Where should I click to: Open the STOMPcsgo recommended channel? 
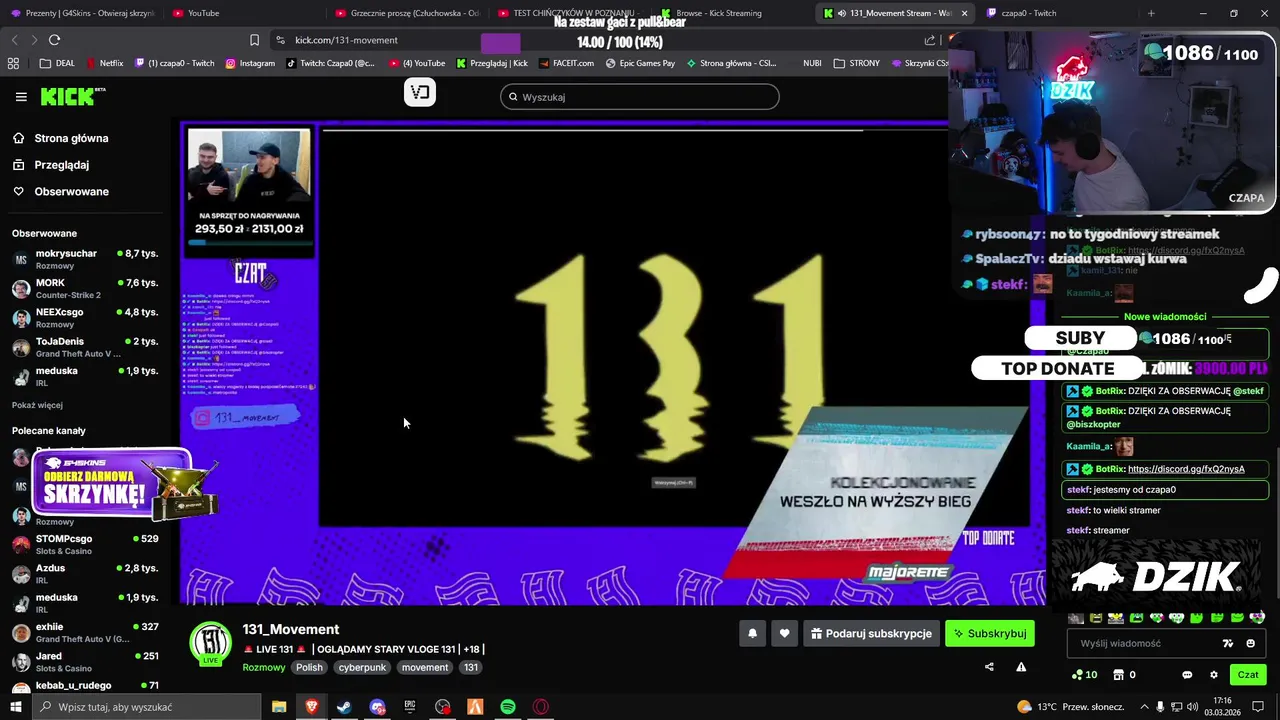[85, 544]
